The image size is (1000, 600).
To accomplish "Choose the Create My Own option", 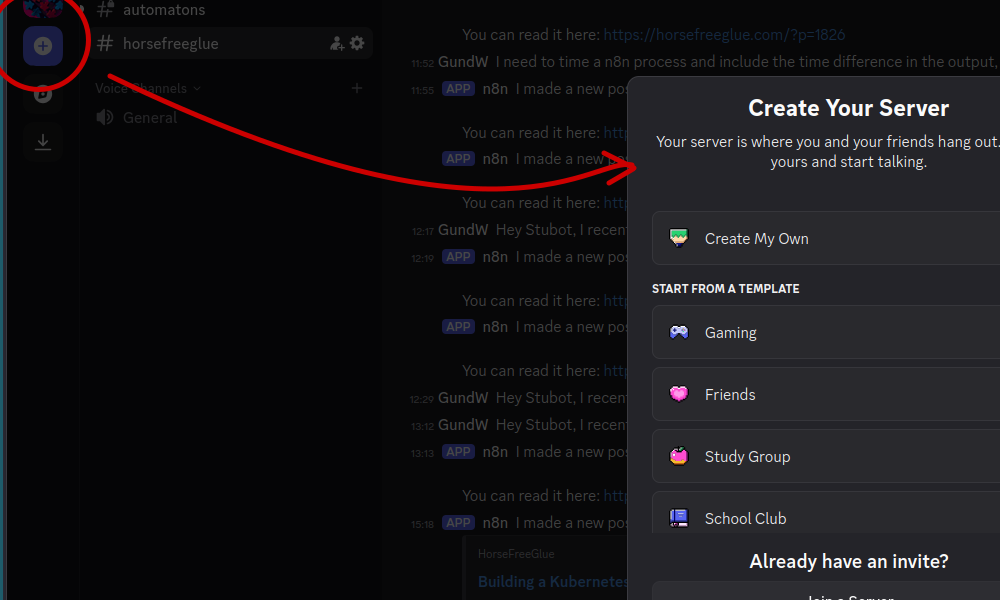I will [x=756, y=238].
